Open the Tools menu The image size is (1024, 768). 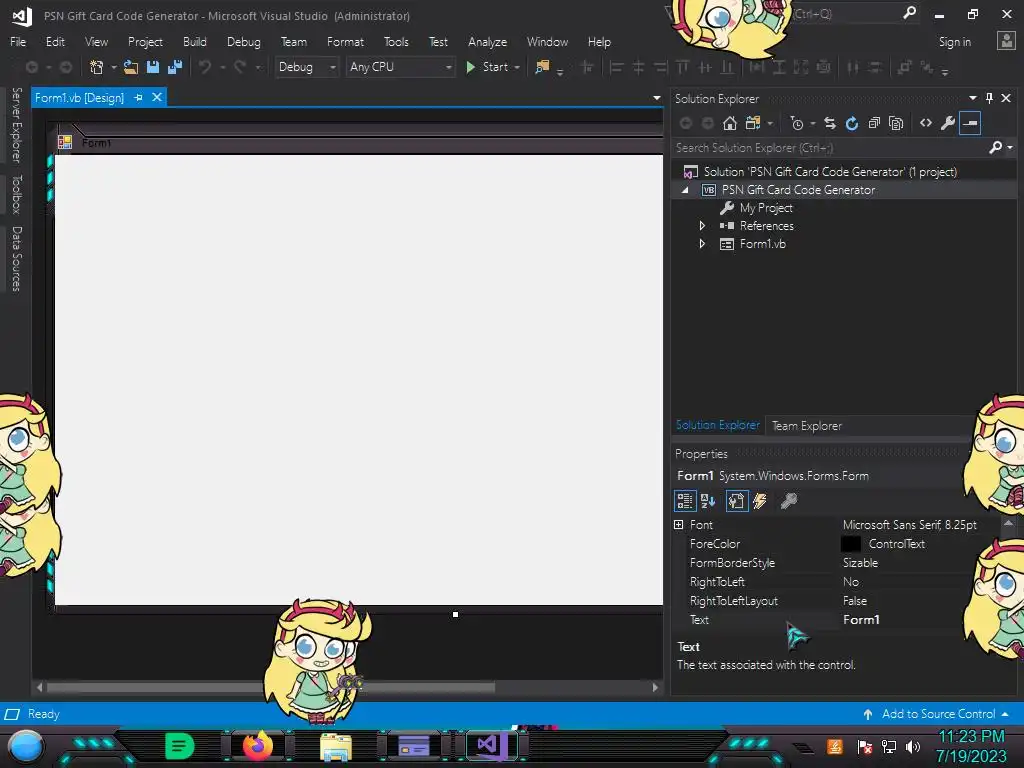tap(396, 42)
